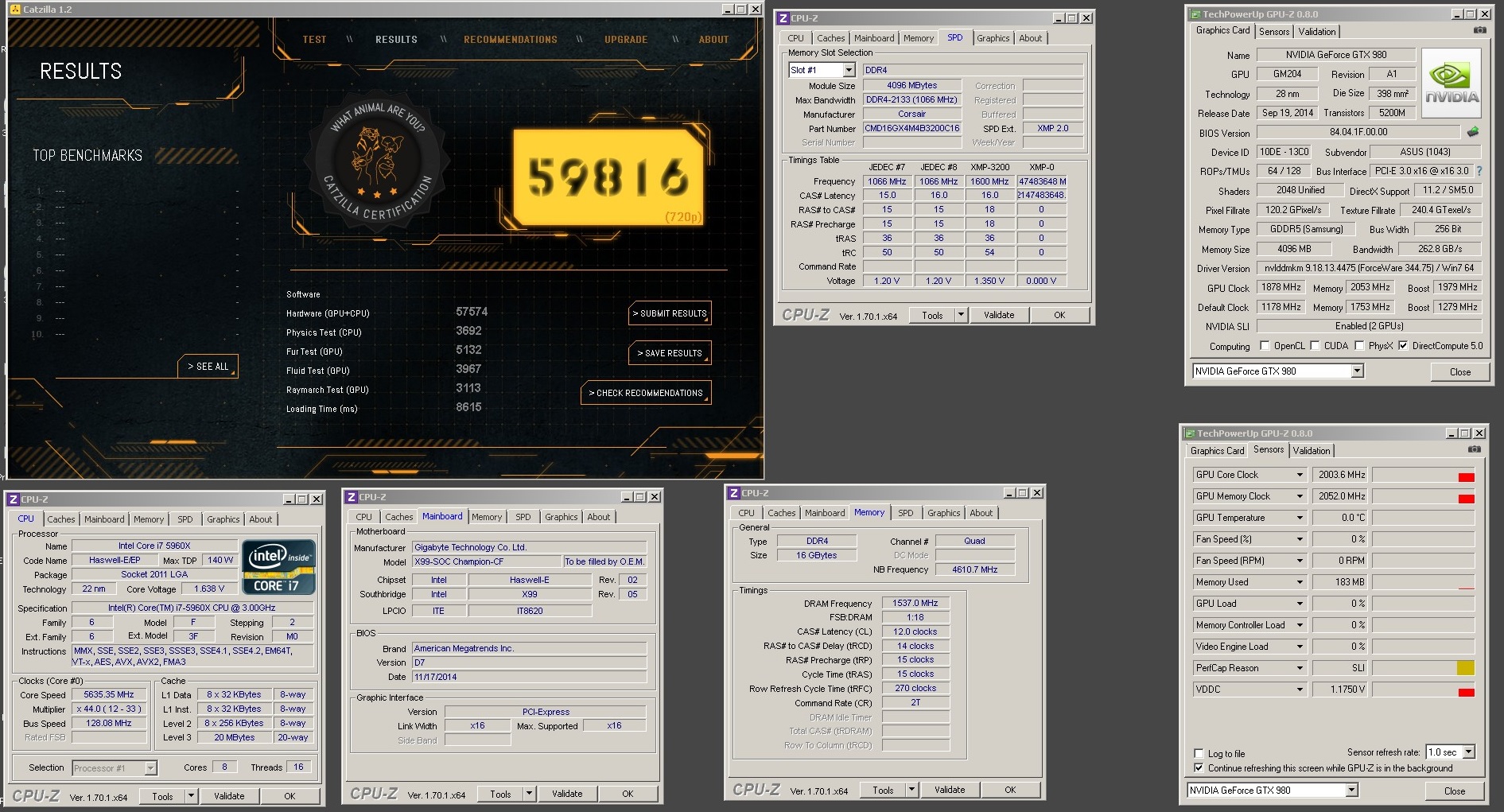Screen dimensions: 1504x812
Task: Toggle the DirectCompute 5.0 checkbox
Action: tap(1403, 346)
